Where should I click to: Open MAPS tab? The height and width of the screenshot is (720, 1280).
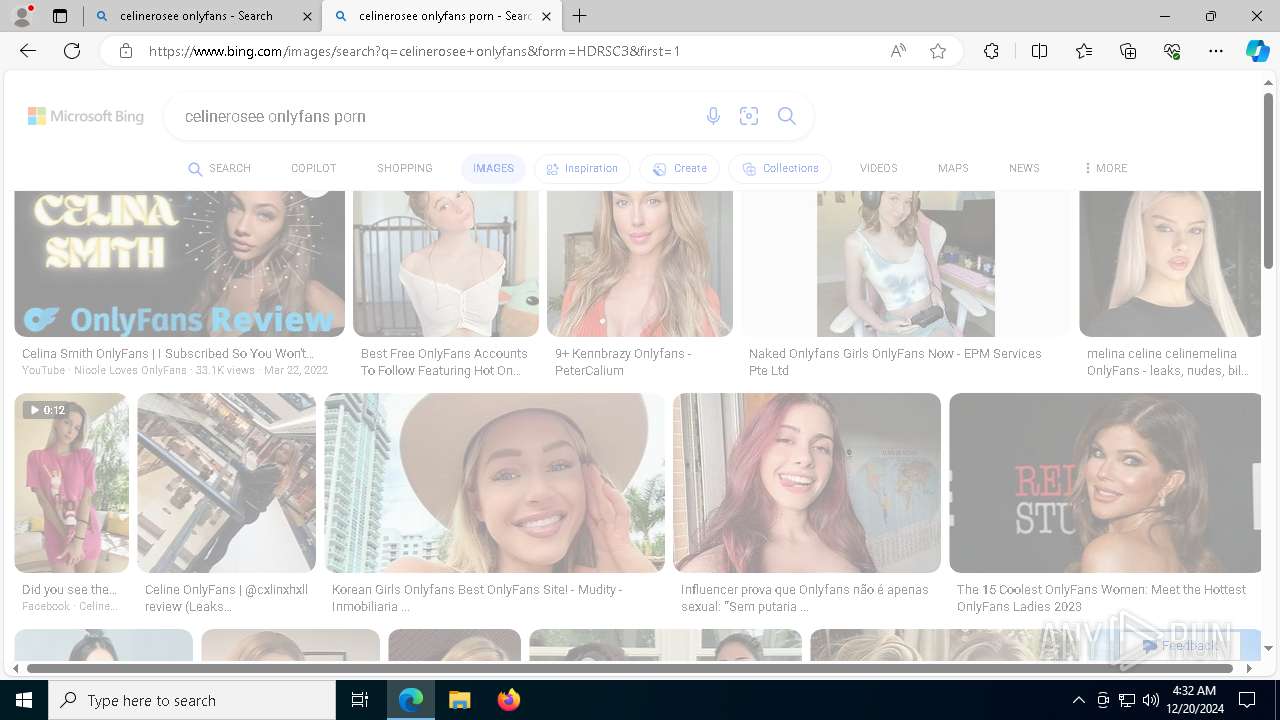[x=953, y=168]
